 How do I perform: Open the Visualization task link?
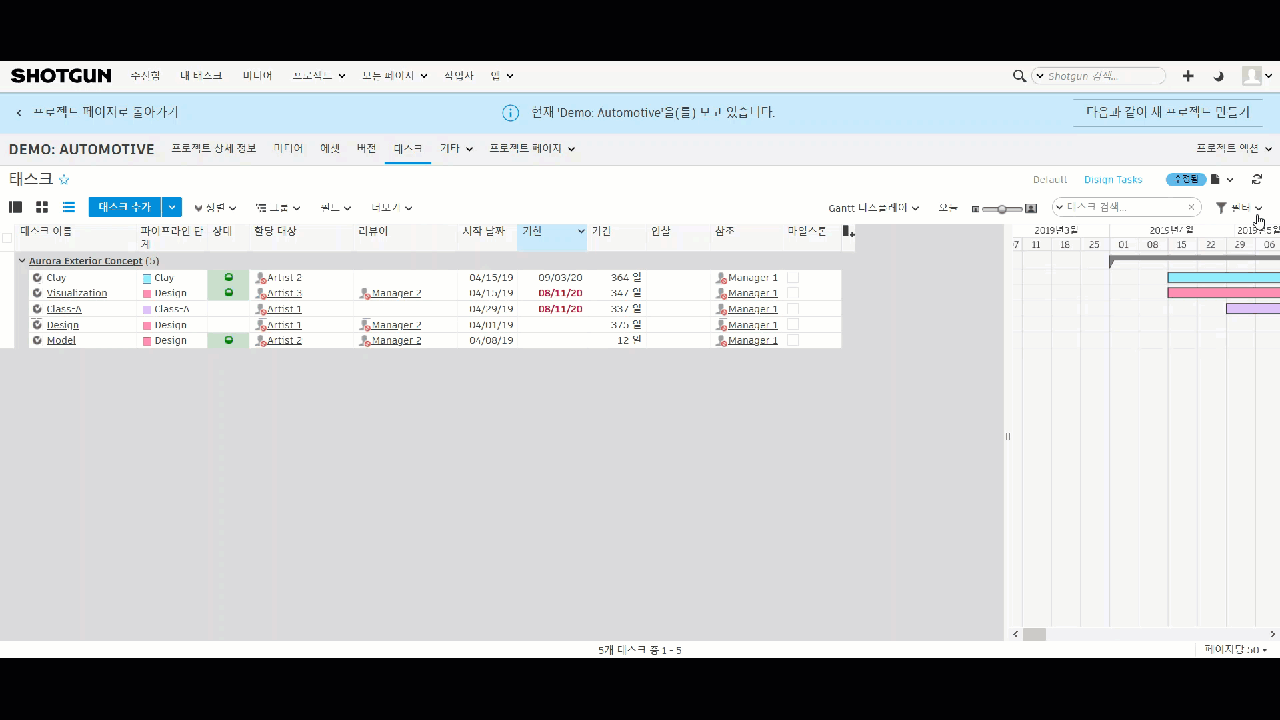(x=77, y=293)
